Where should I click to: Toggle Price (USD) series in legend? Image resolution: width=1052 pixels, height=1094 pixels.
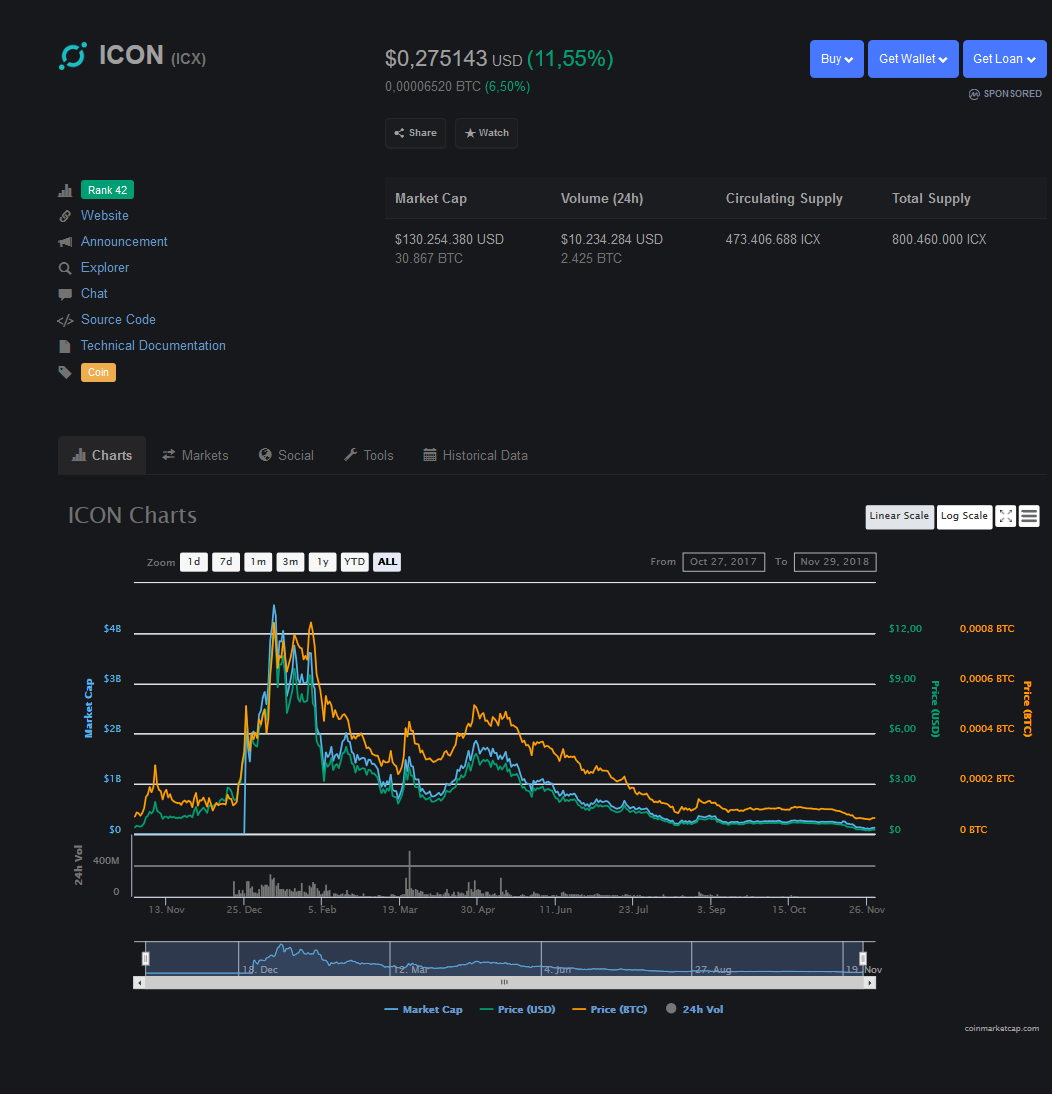pos(518,1010)
